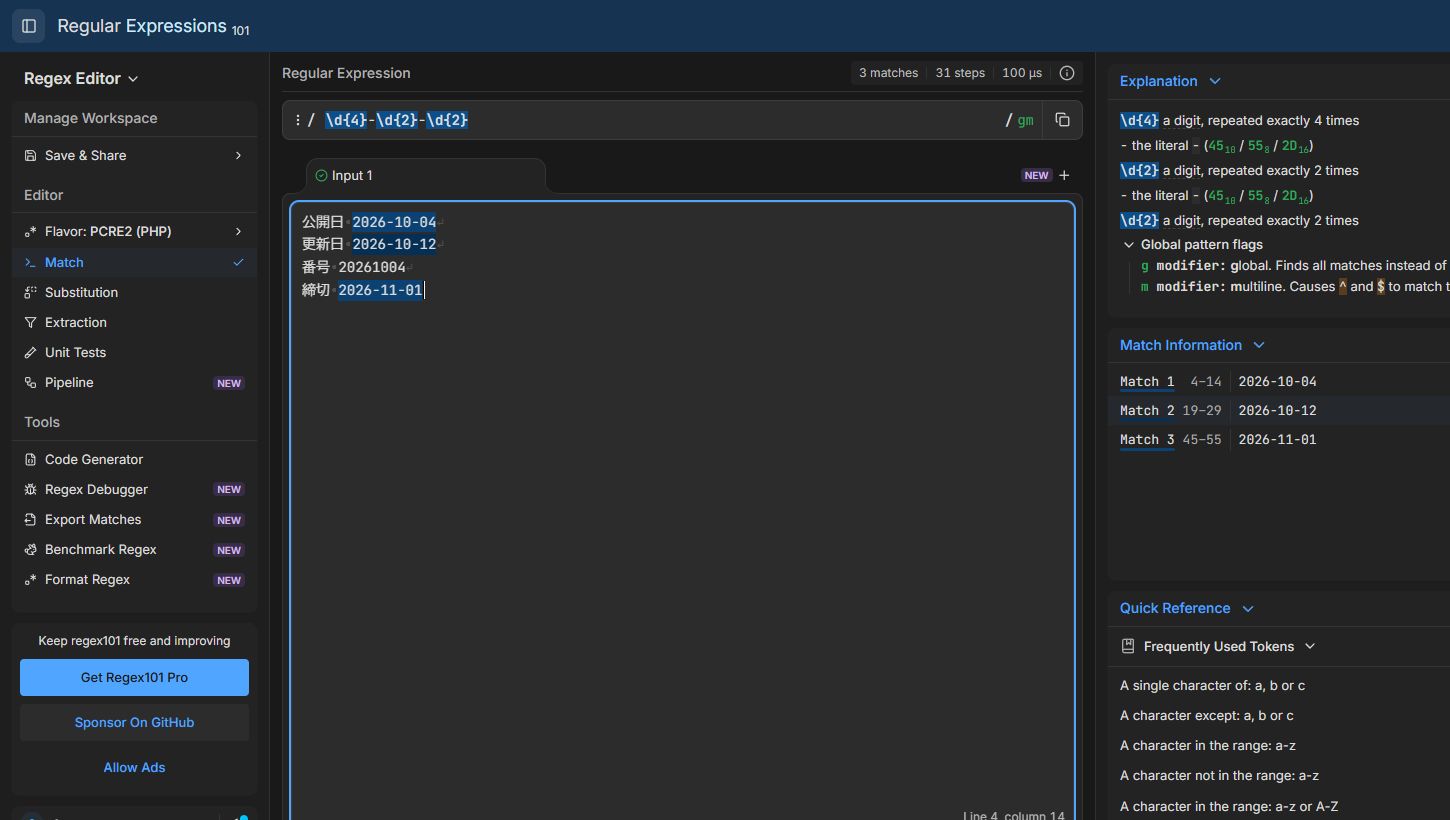
Task: Click the Export Matches icon
Action: [30, 520]
